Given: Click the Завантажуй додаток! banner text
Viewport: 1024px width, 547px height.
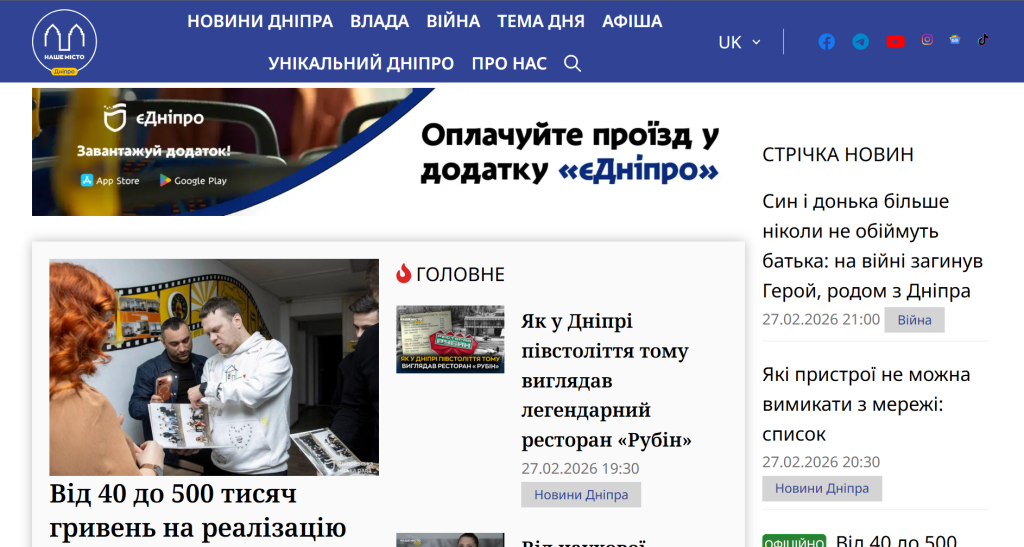Looking at the screenshot, I should click(153, 151).
